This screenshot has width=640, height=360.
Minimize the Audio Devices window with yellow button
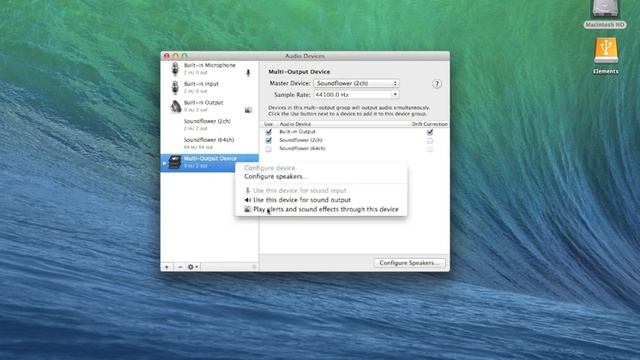pyautogui.click(x=176, y=56)
